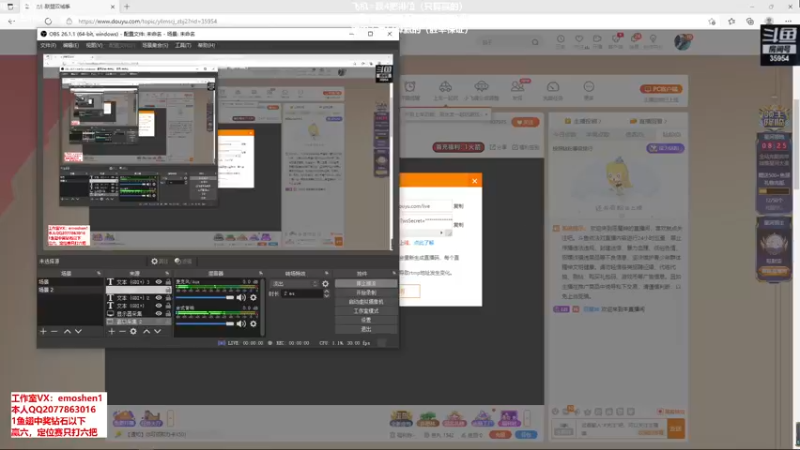
Task: Toggle visibility of 文本 (GDI+) 2 source
Action: (x=159, y=297)
